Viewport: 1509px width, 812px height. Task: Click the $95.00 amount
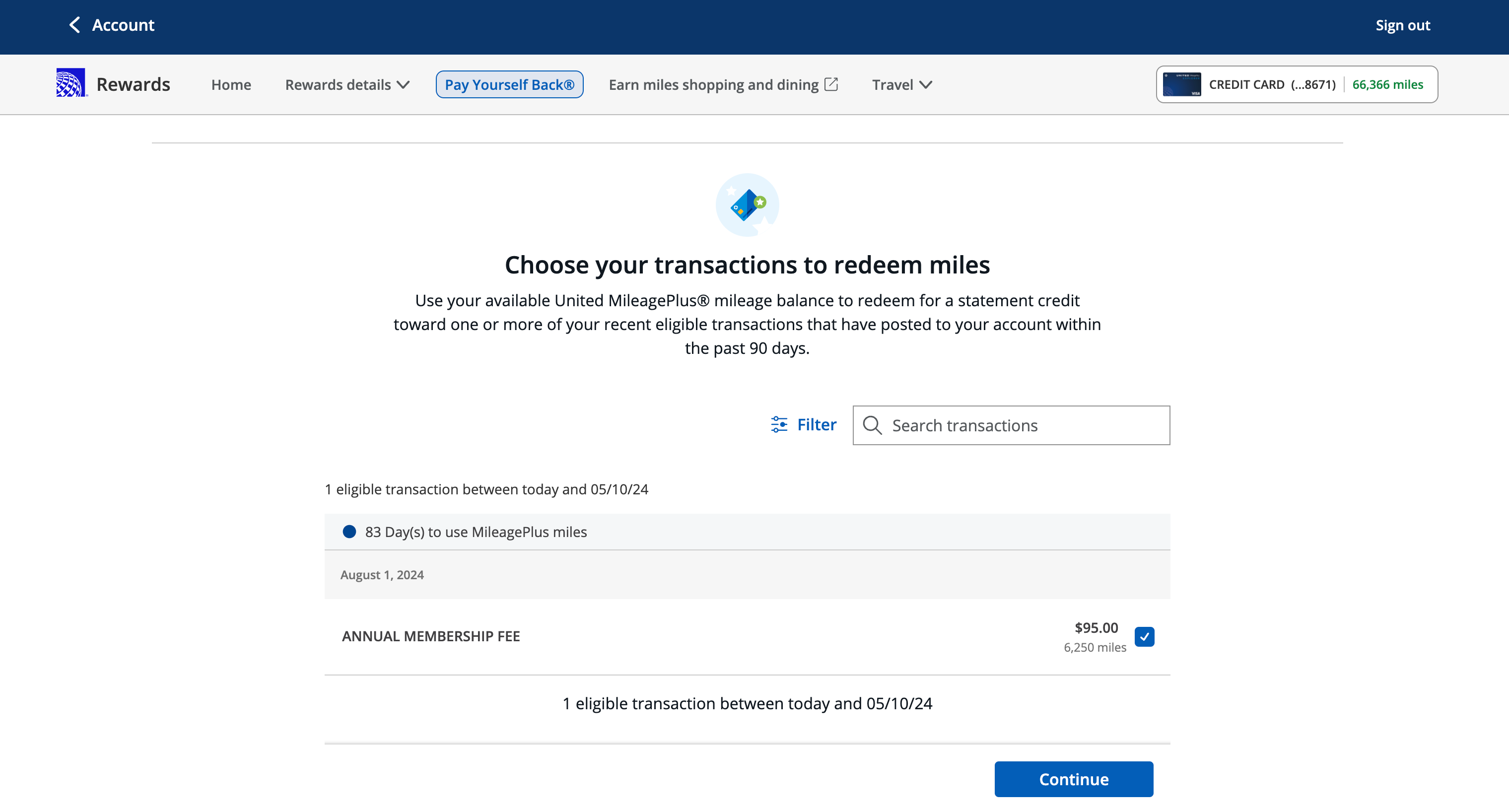click(x=1096, y=627)
